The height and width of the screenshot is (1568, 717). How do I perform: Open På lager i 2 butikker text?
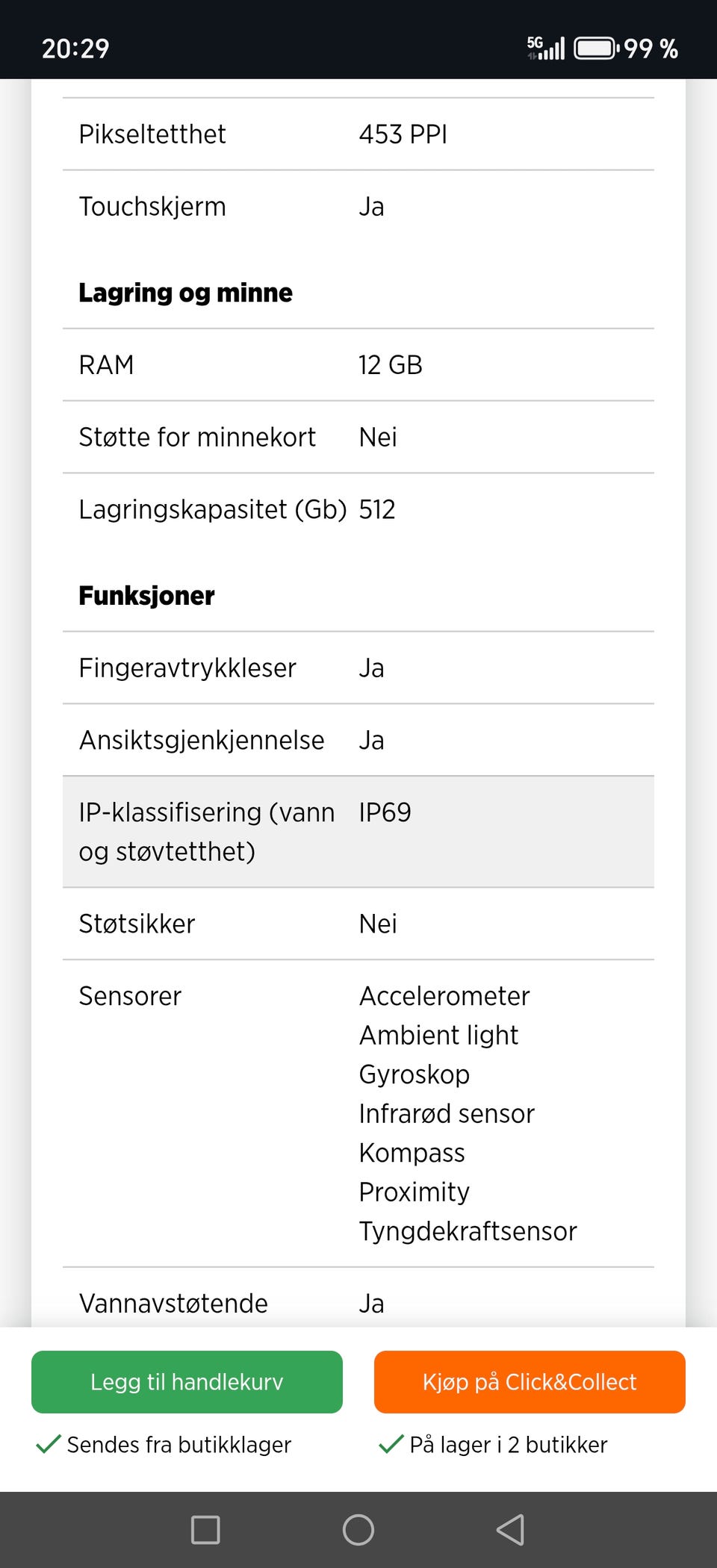pos(508,1445)
